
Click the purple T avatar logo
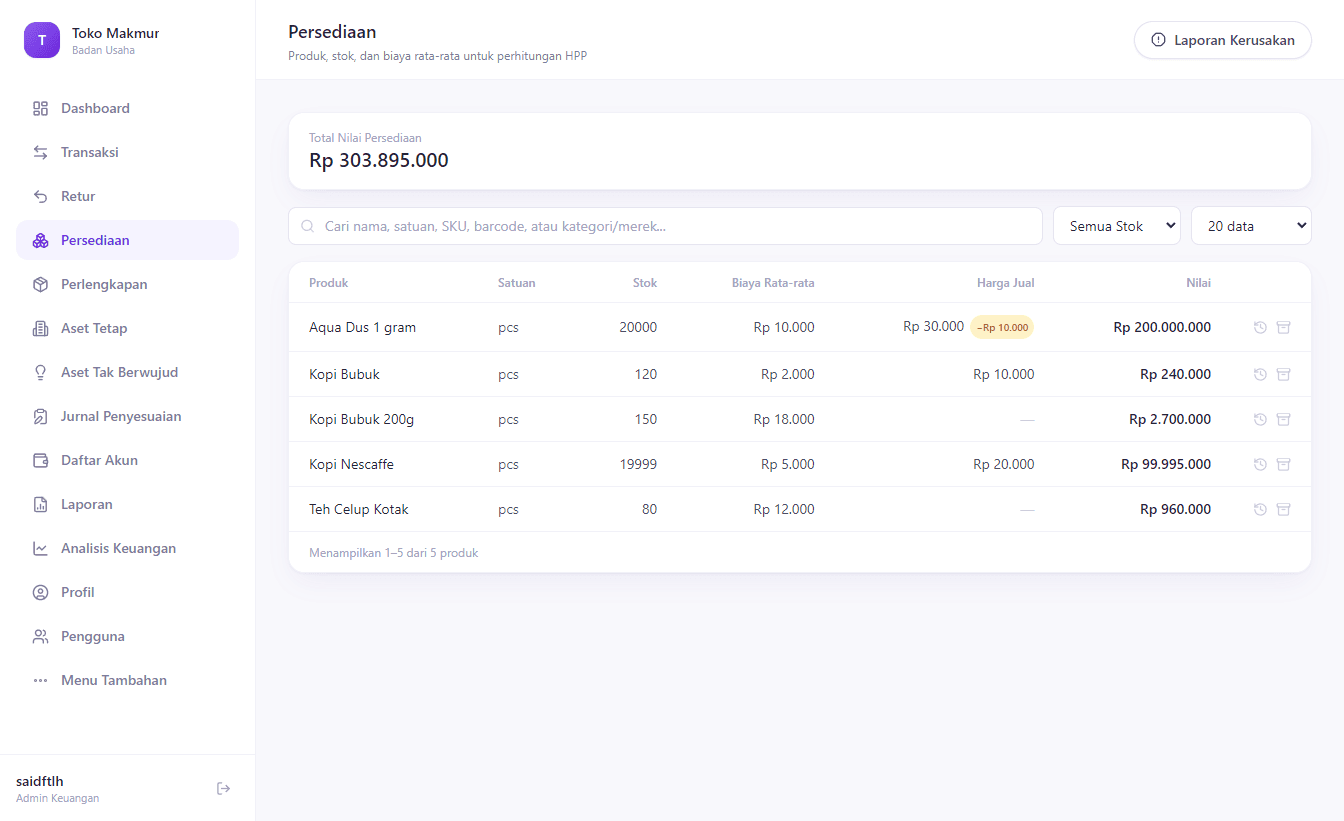[x=42, y=40]
